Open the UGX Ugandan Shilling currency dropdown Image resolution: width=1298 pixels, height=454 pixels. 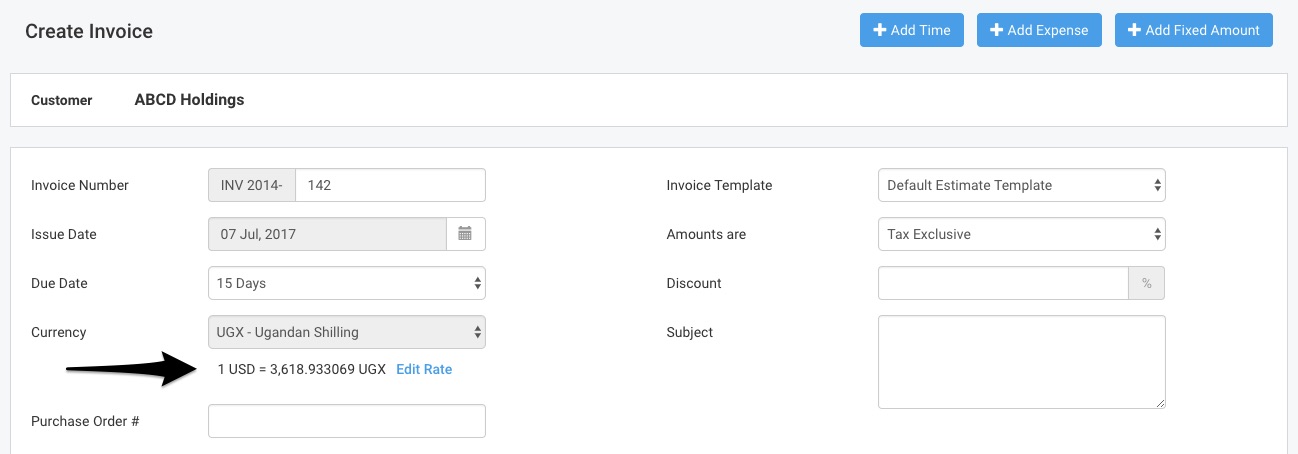pyautogui.click(x=347, y=332)
